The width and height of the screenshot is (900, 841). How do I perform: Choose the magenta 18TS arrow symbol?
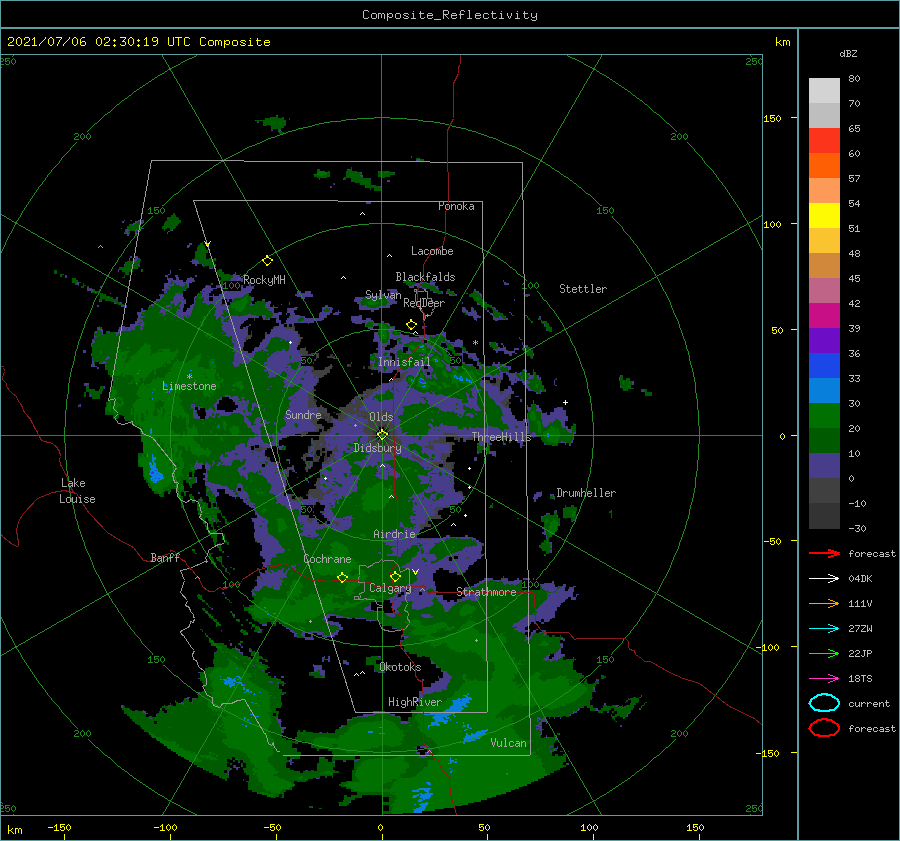(x=824, y=679)
